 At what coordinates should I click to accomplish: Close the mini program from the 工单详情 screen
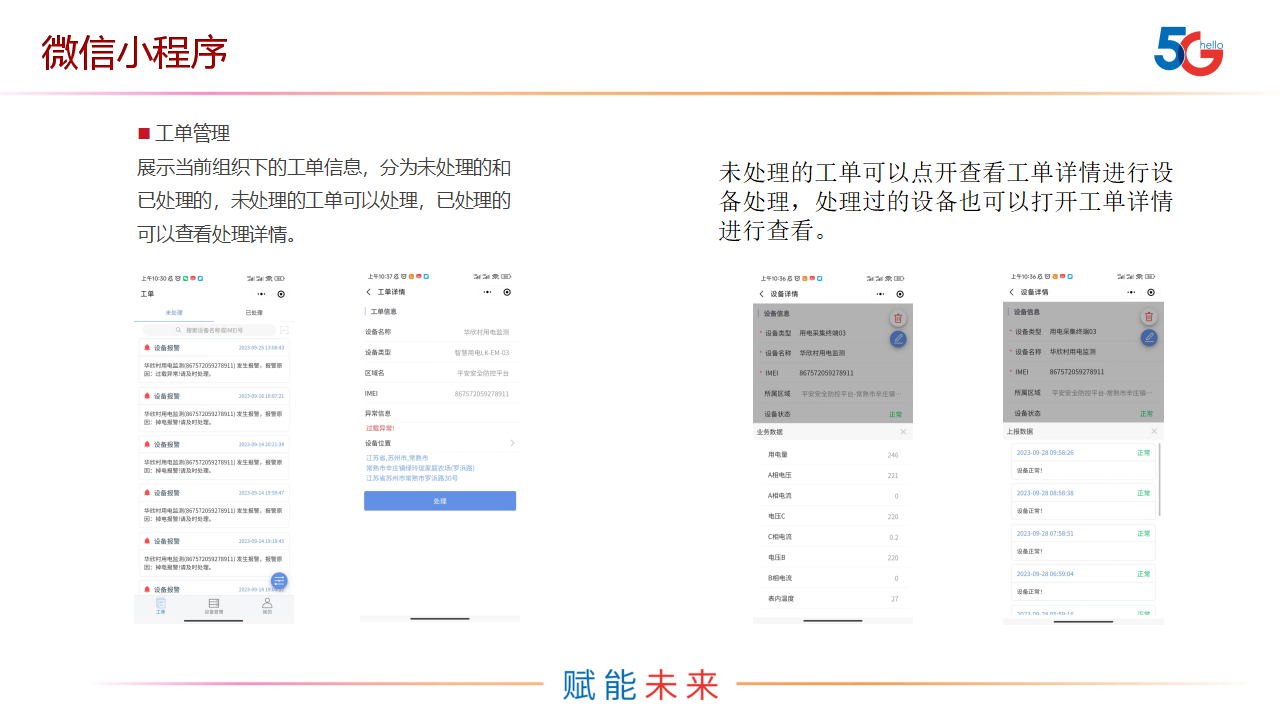507,292
